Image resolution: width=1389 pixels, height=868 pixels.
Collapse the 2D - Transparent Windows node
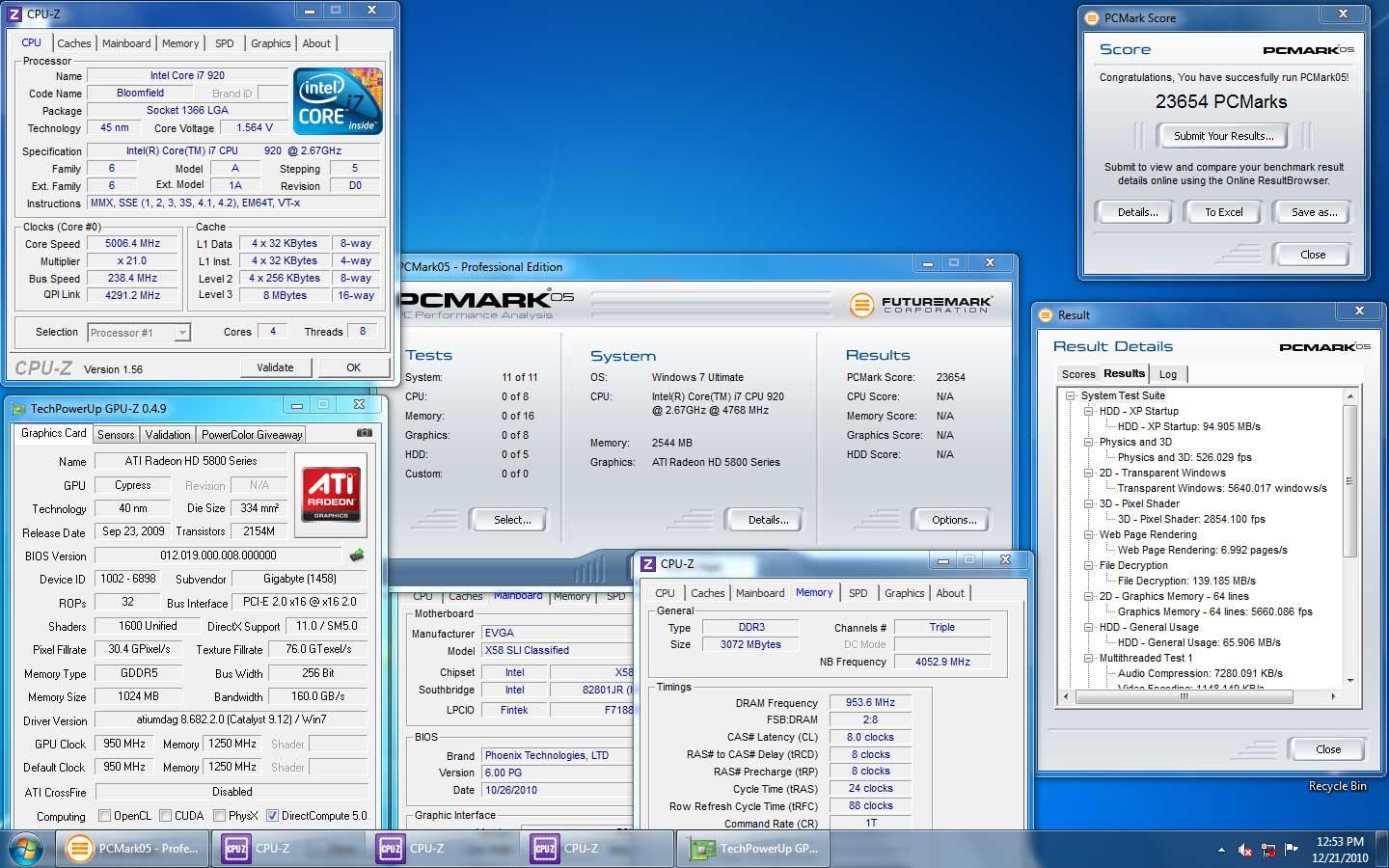(x=1088, y=473)
